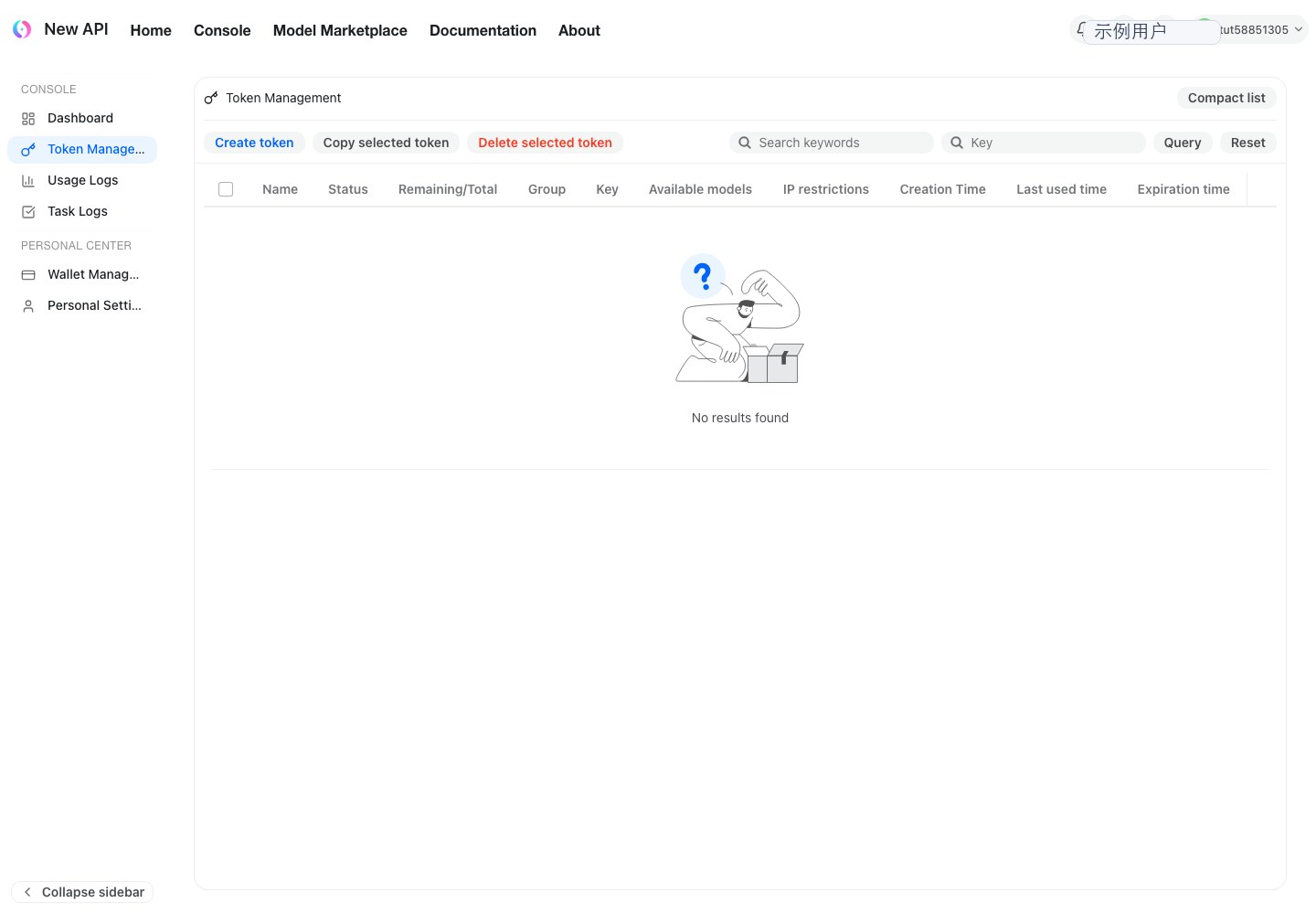Screen dimensions: 1316x914
Task: Click Delete selected token
Action: tap(545, 143)
